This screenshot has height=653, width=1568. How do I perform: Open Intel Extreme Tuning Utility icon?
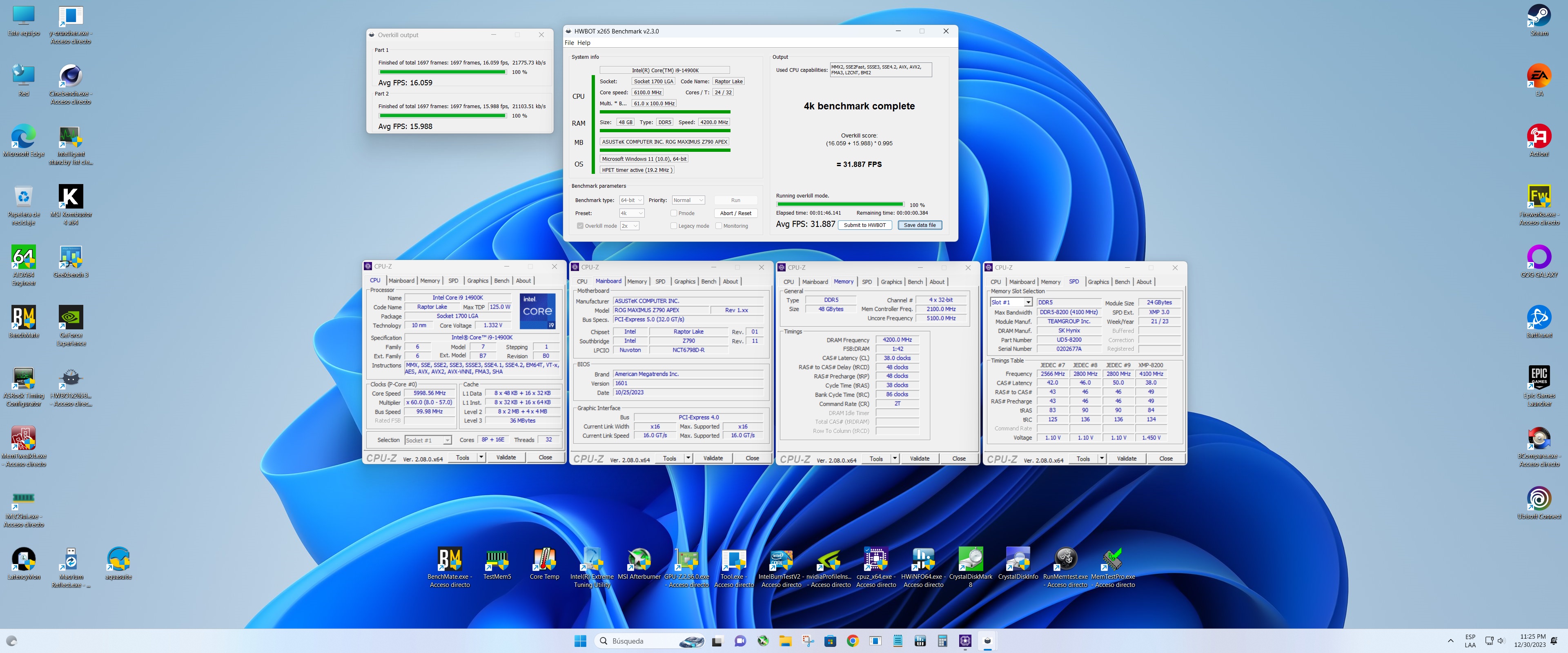592,567
